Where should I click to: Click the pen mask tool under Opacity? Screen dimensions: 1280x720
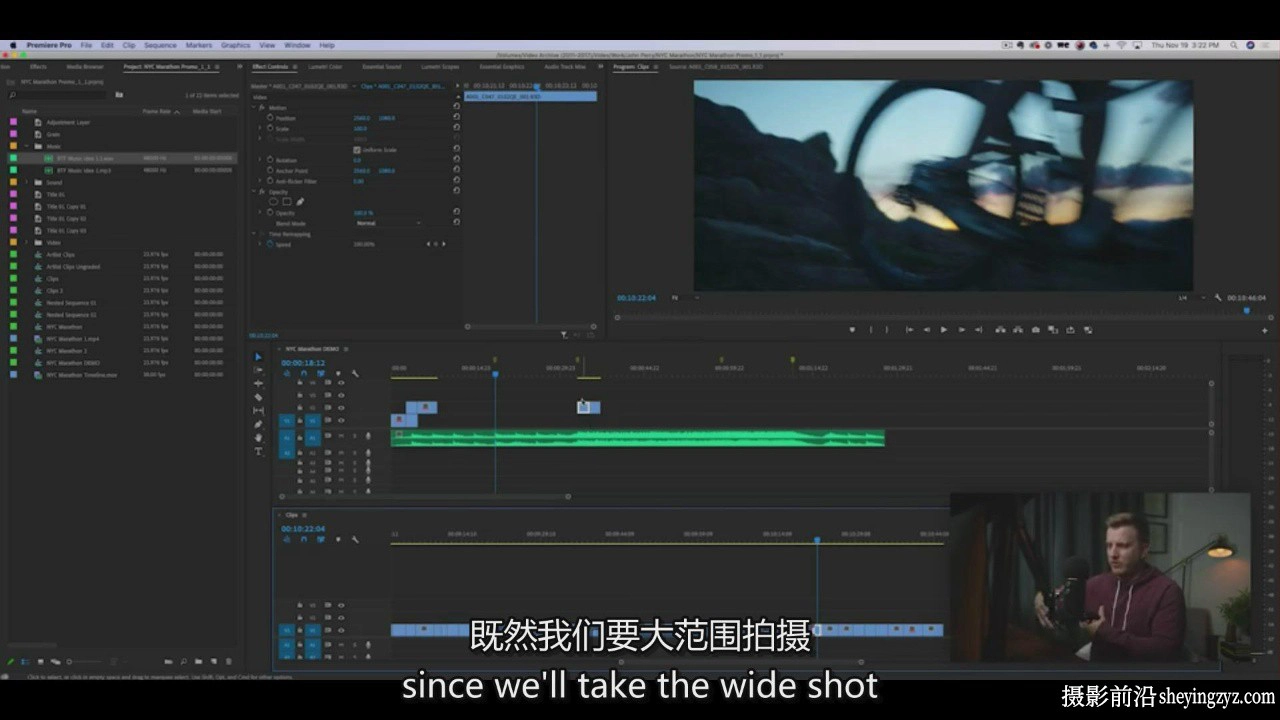point(299,202)
